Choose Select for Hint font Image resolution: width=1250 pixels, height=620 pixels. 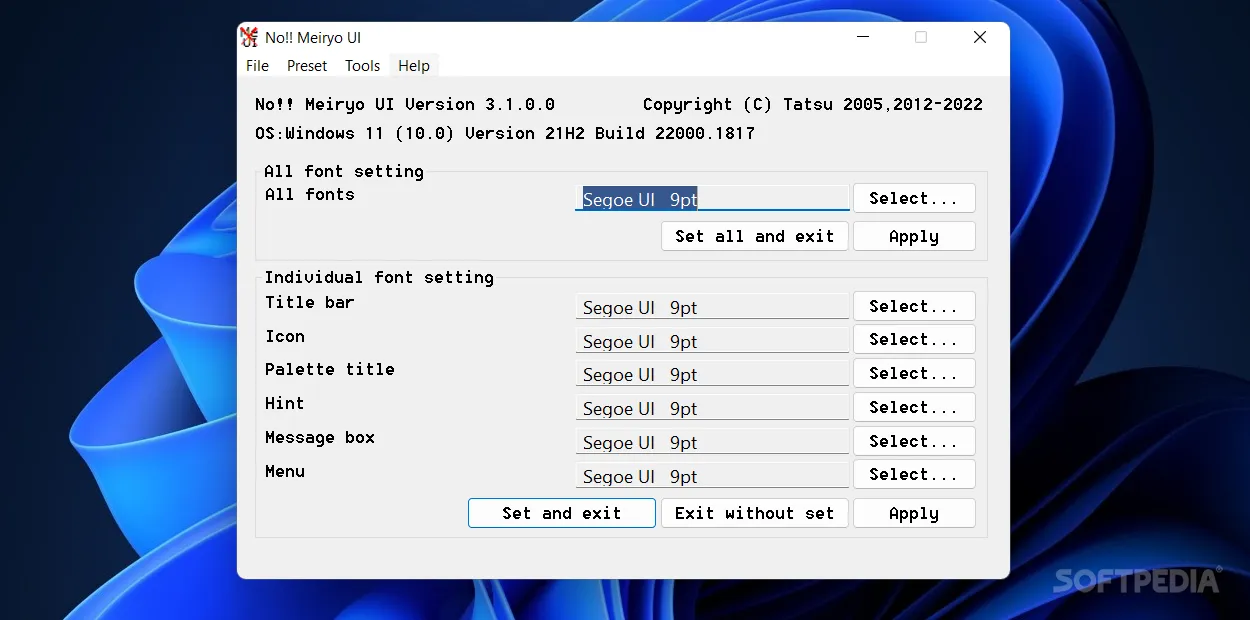pyautogui.click(x=913, y=407)
